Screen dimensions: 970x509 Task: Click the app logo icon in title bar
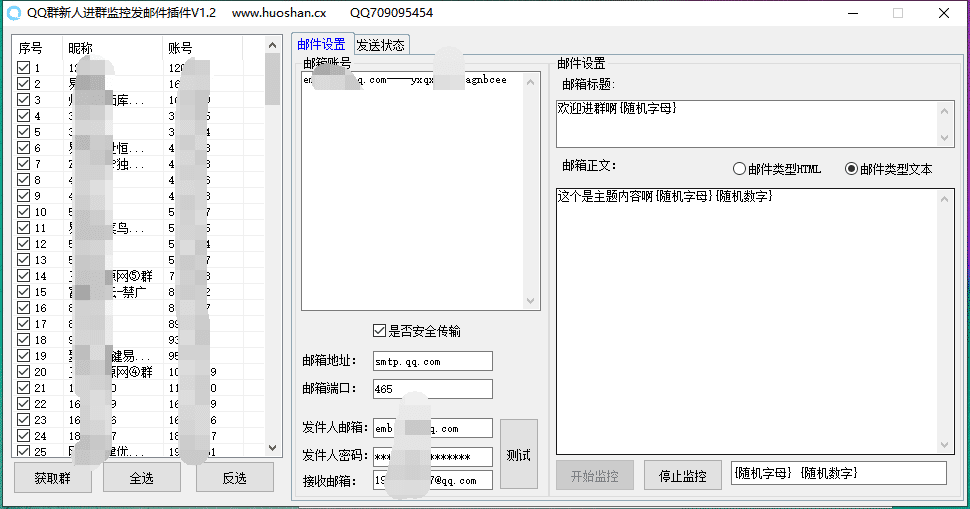pyautogui.click(x=14, y=13)
